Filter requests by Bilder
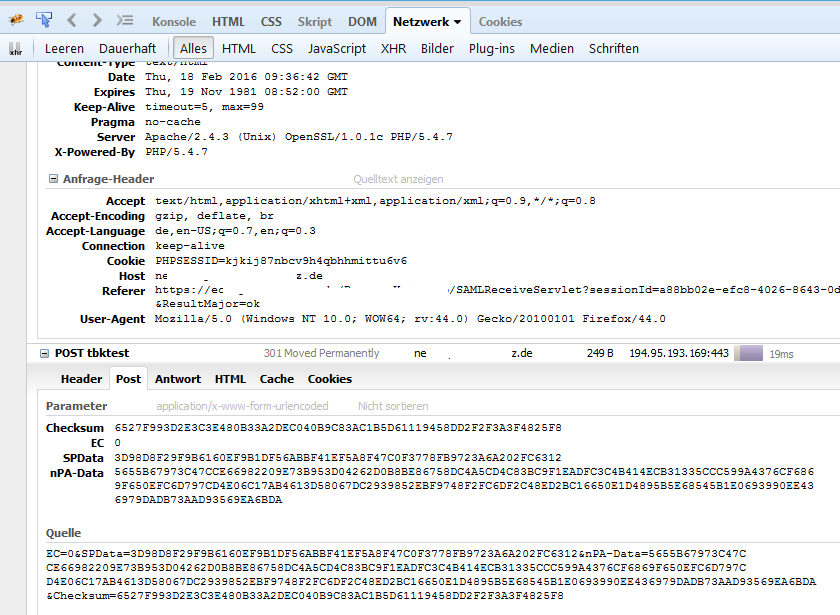This screenshot has height=615, width=840. [x=437, y=48]
